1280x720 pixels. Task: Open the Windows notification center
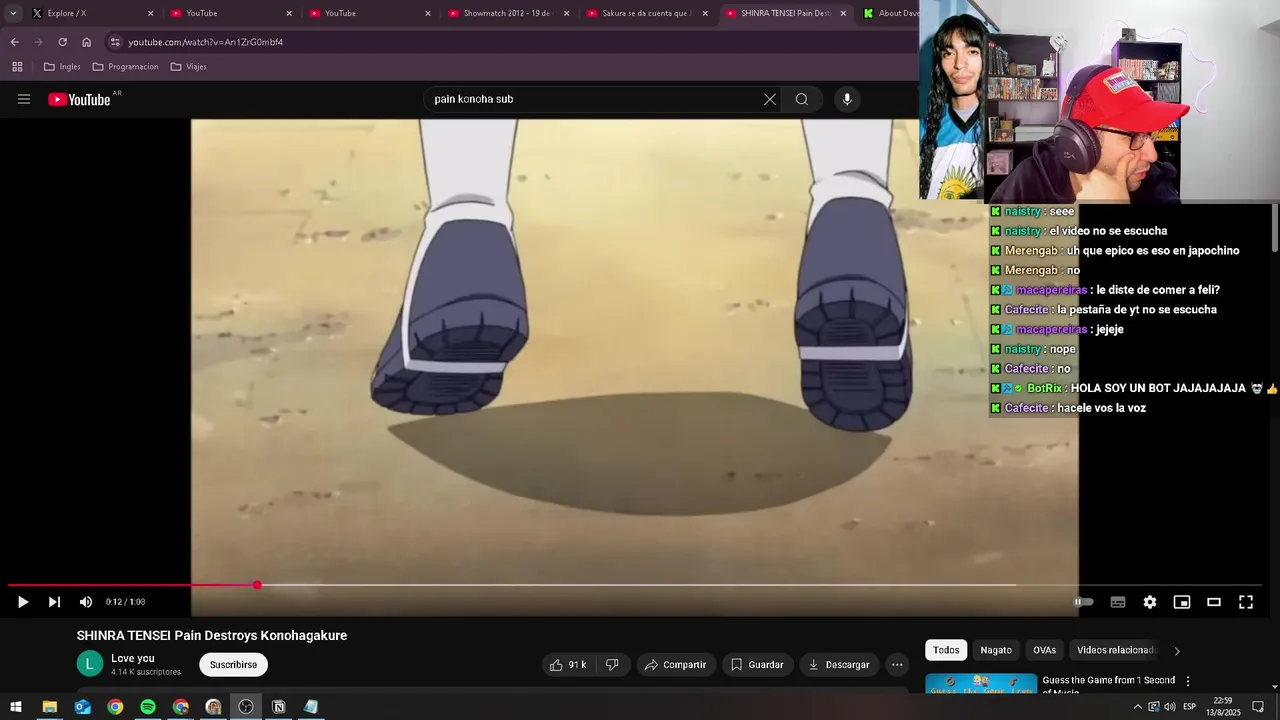[1258, 707]
